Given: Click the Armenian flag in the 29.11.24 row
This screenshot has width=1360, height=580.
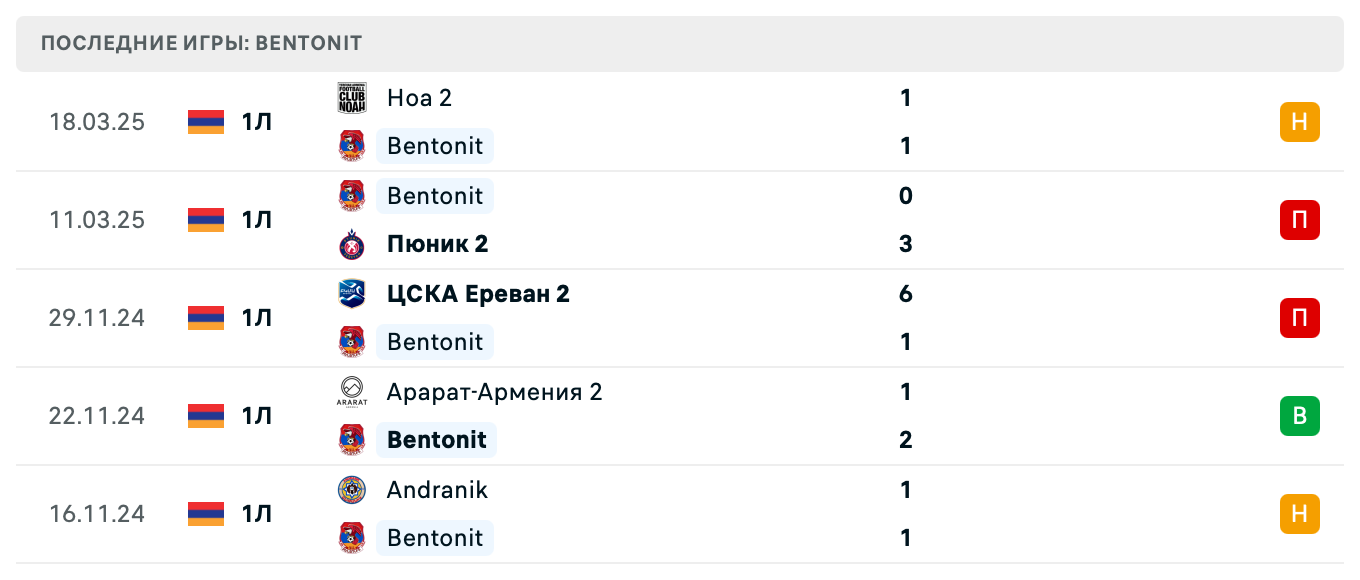Looking at the screenshot, I should (204, 318).
